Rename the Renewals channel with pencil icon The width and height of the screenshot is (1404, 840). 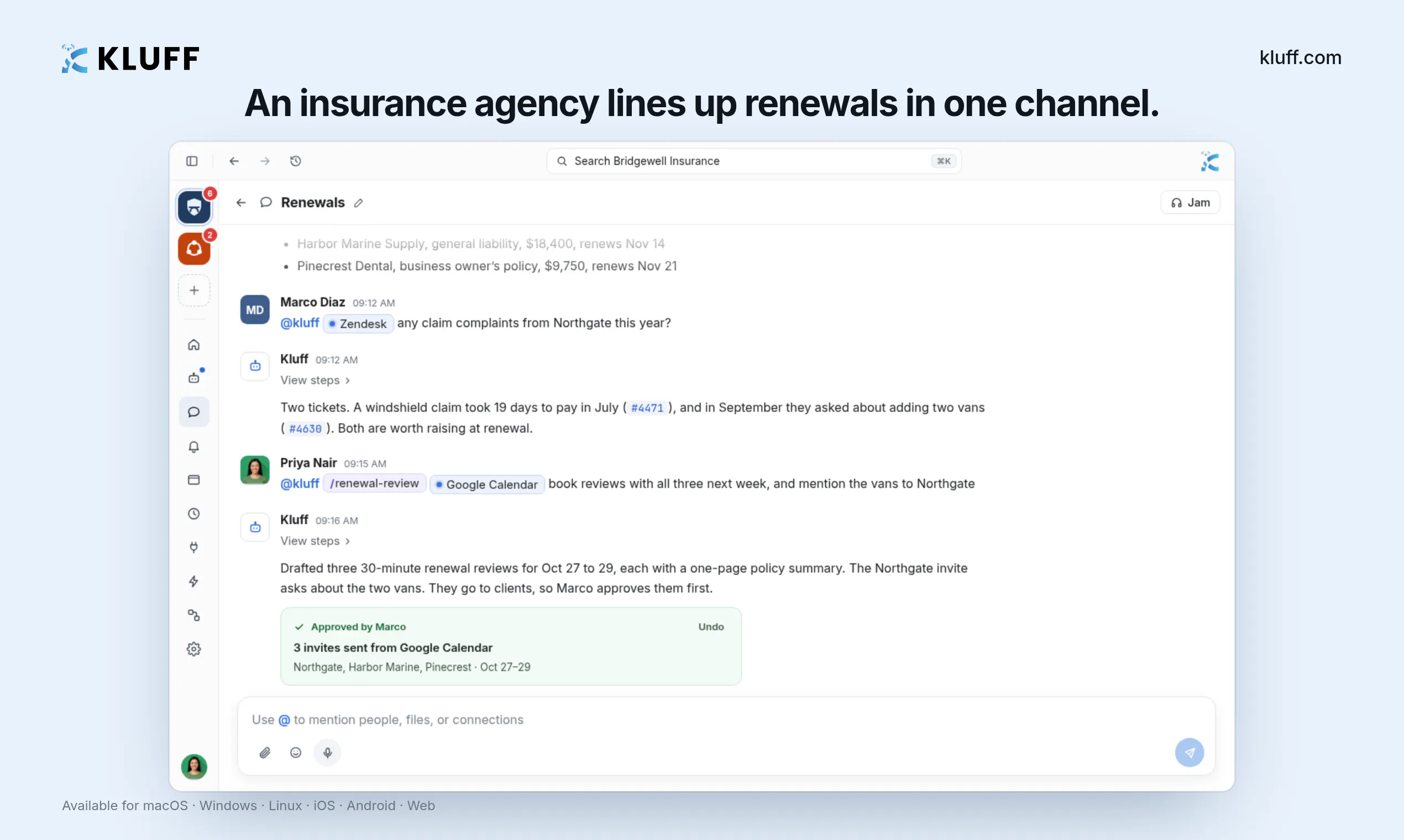click(358, 203)
